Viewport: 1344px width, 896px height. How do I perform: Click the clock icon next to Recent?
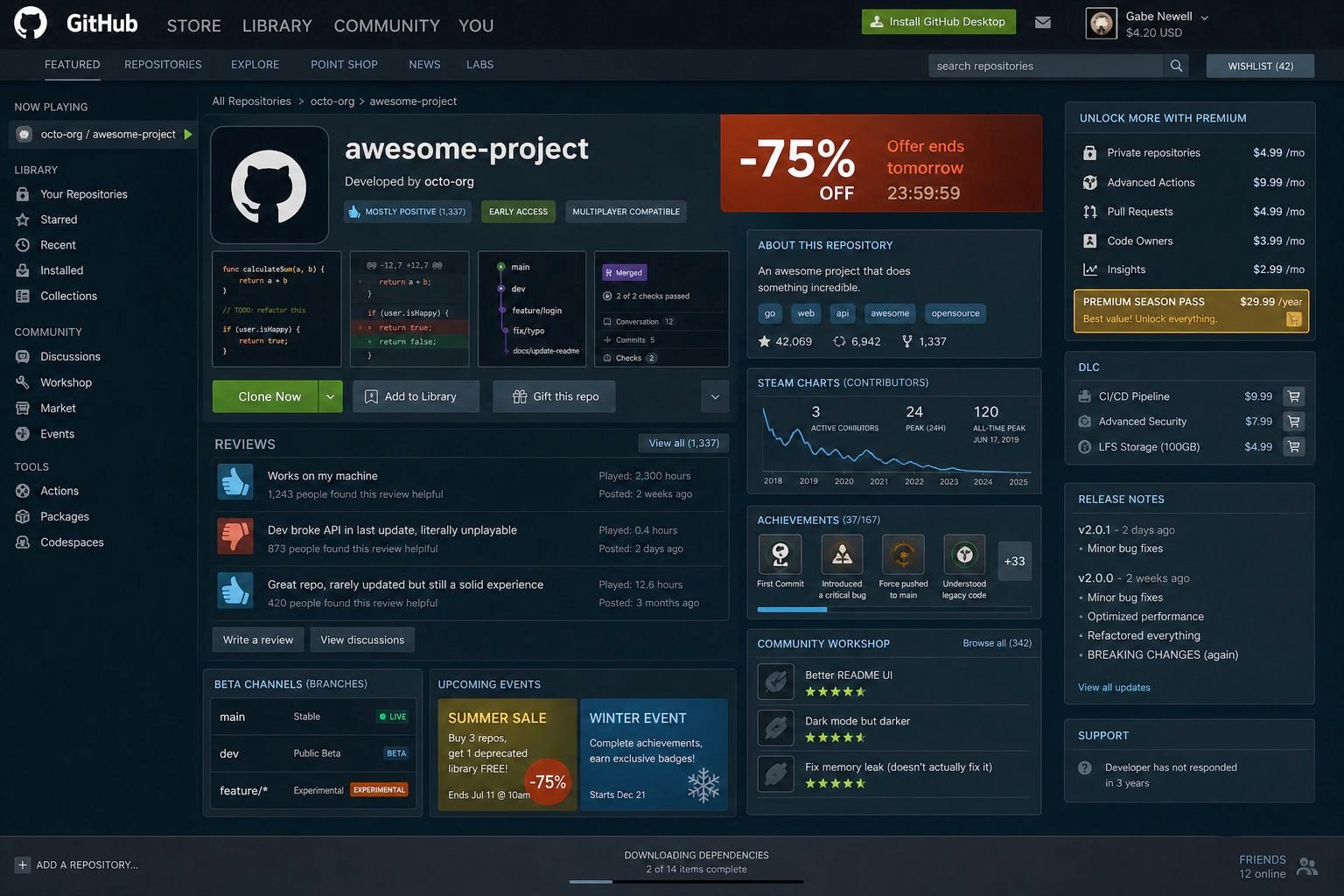tap(23, 245)
